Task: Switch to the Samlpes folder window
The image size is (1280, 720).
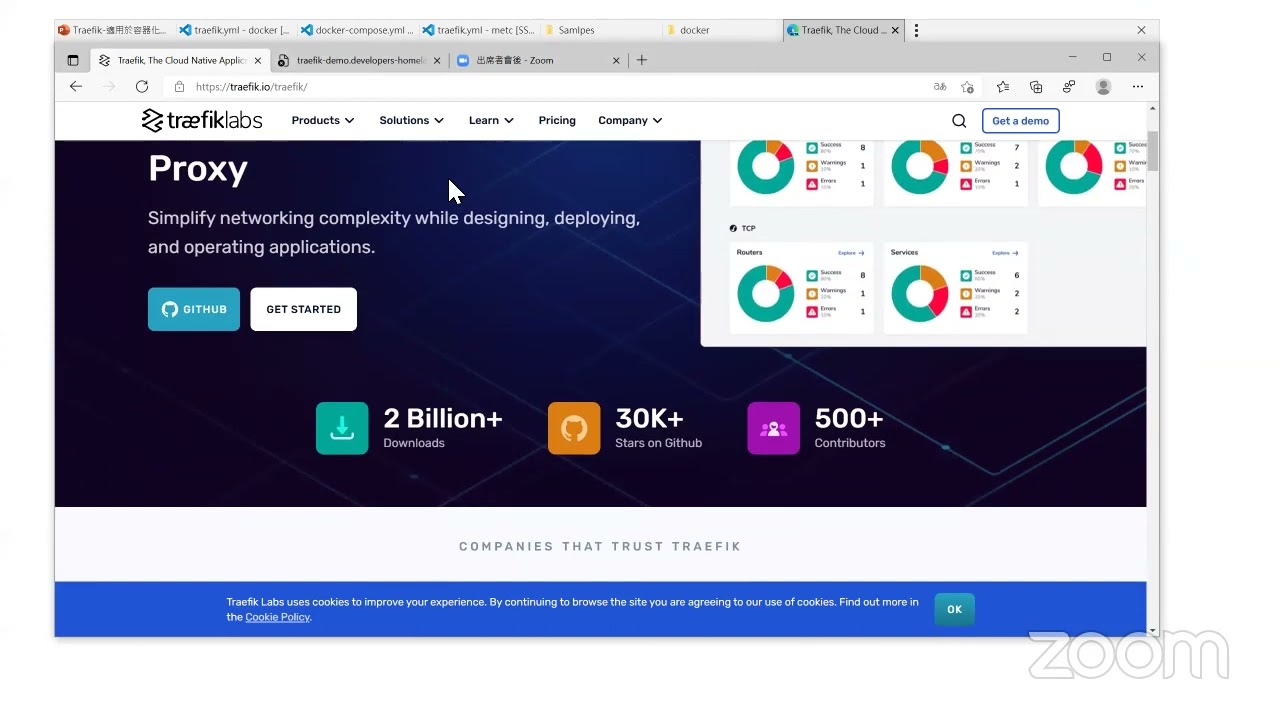Action: click(601, 30)
